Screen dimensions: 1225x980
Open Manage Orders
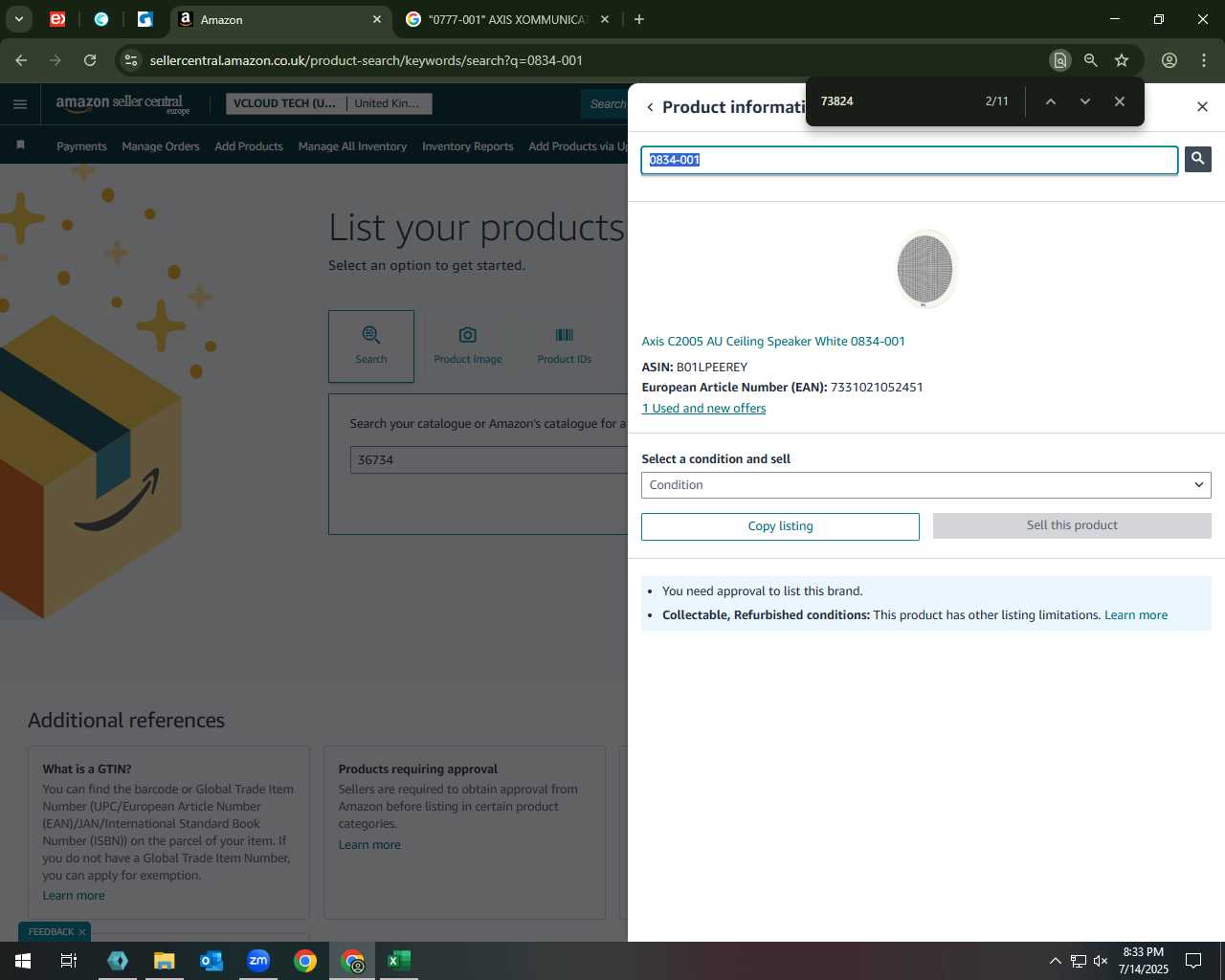[x=161, y=146]
